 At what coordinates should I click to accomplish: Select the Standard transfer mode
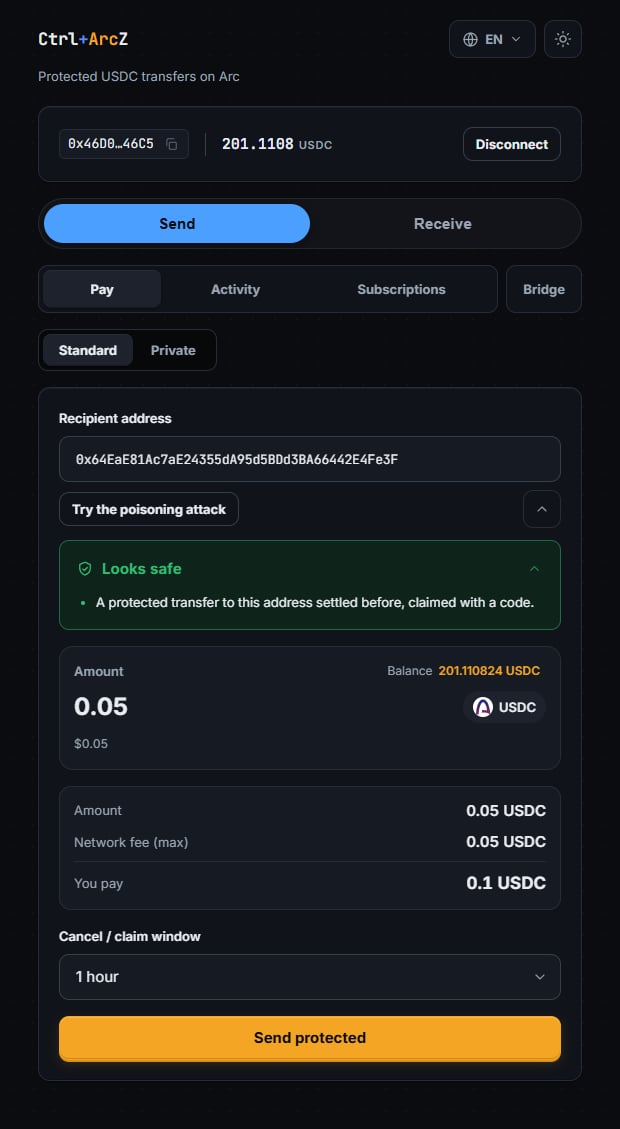coord(88,350)
